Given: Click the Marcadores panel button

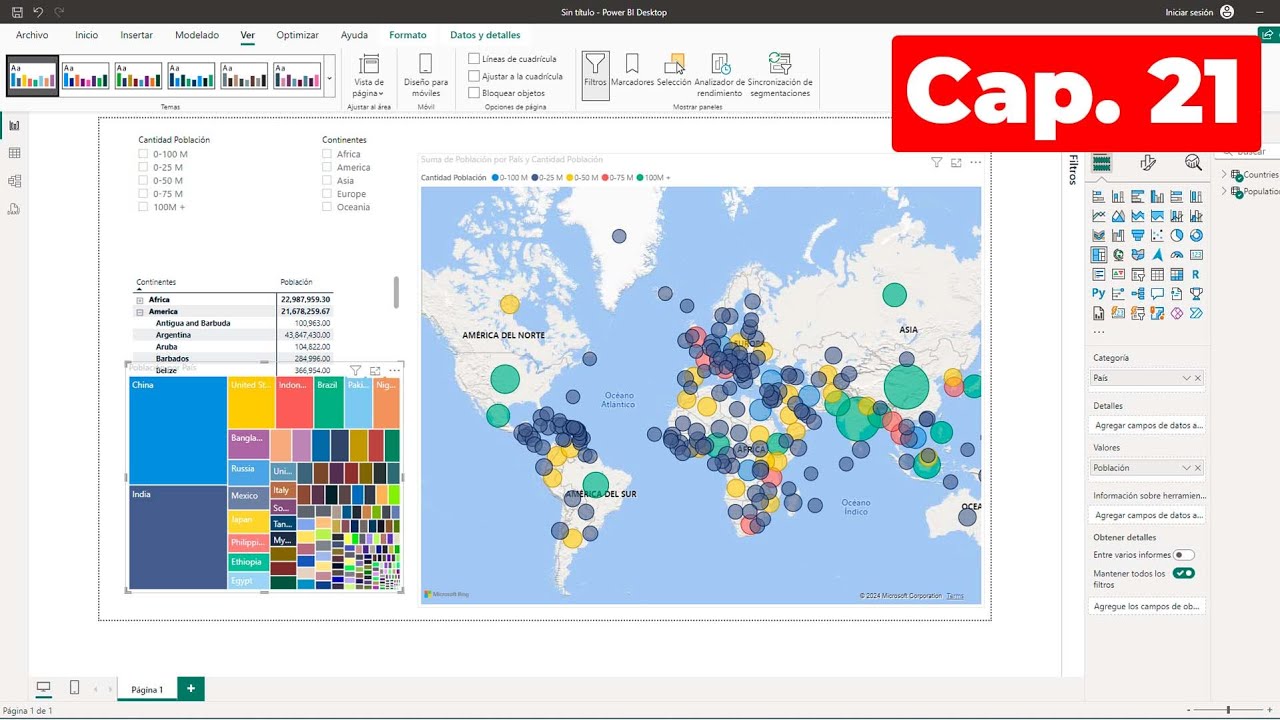Looking at the screenshot, I should point(632,71).
